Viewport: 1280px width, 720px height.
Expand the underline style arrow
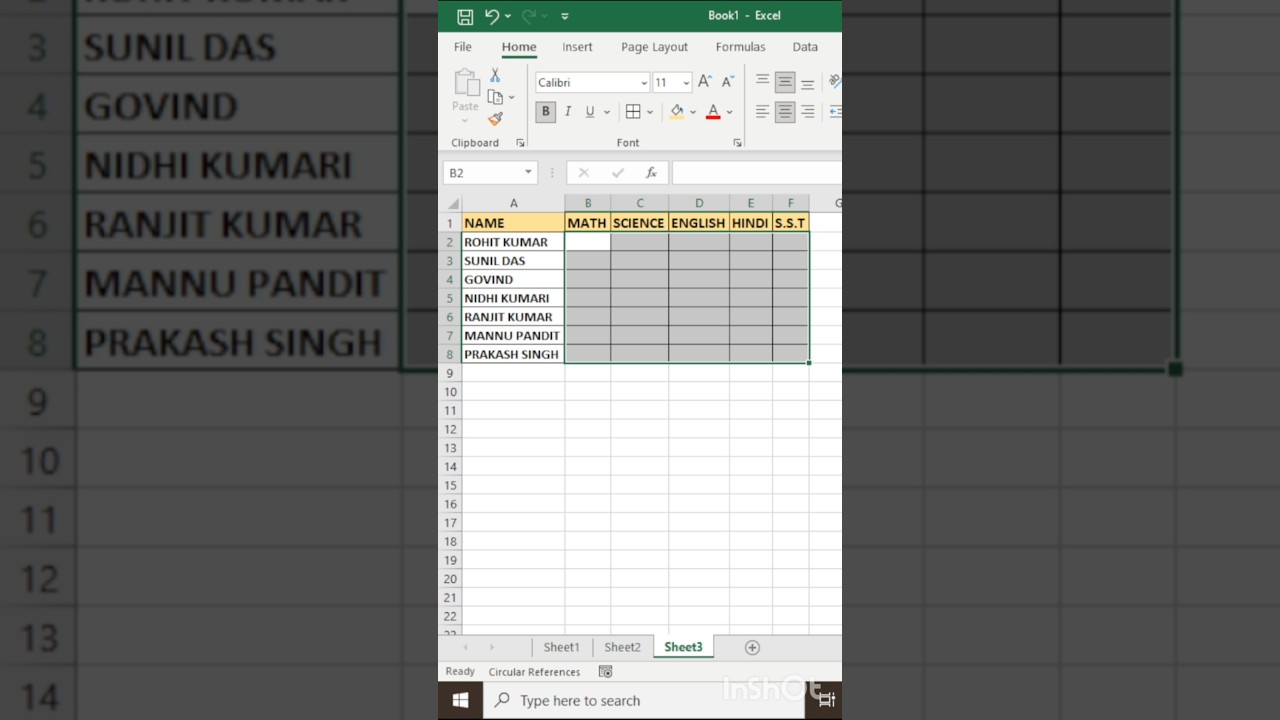click(x=606, y=112)
